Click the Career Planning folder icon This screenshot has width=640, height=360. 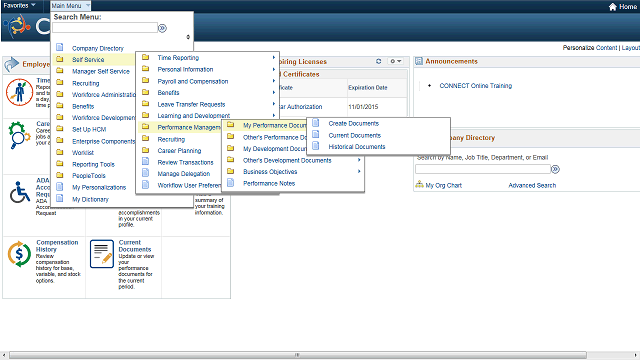pos(145,150)
